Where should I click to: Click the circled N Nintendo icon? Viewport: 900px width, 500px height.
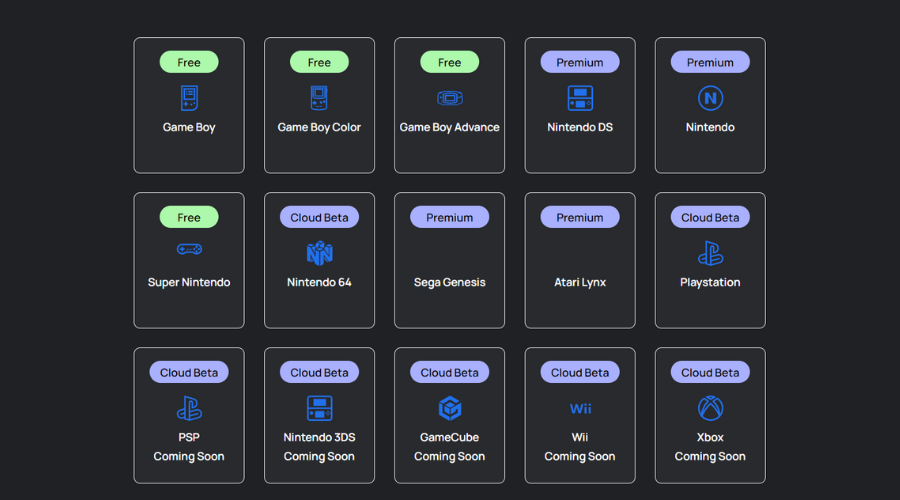point(710,98)
